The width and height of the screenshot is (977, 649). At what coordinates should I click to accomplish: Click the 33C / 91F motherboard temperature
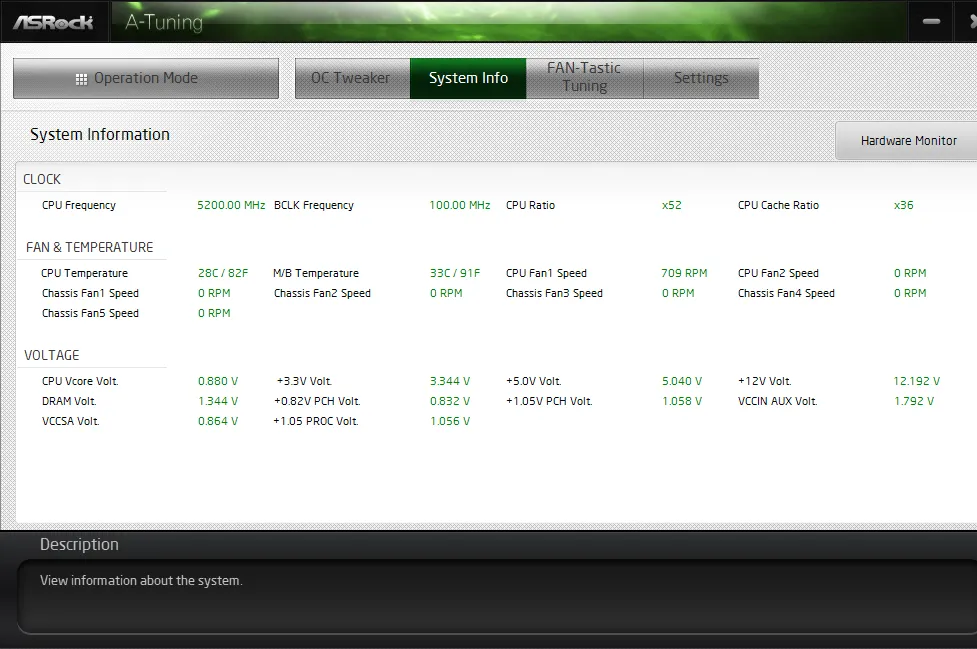tap(455, 273)
